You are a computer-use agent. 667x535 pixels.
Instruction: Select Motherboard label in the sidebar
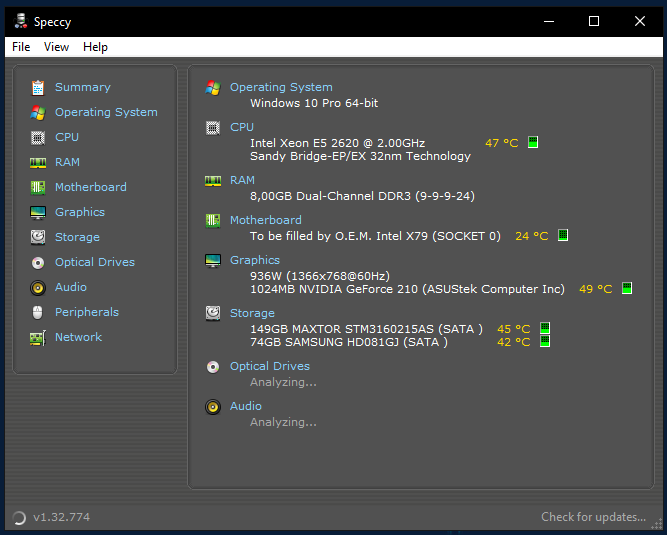point(91,187)
